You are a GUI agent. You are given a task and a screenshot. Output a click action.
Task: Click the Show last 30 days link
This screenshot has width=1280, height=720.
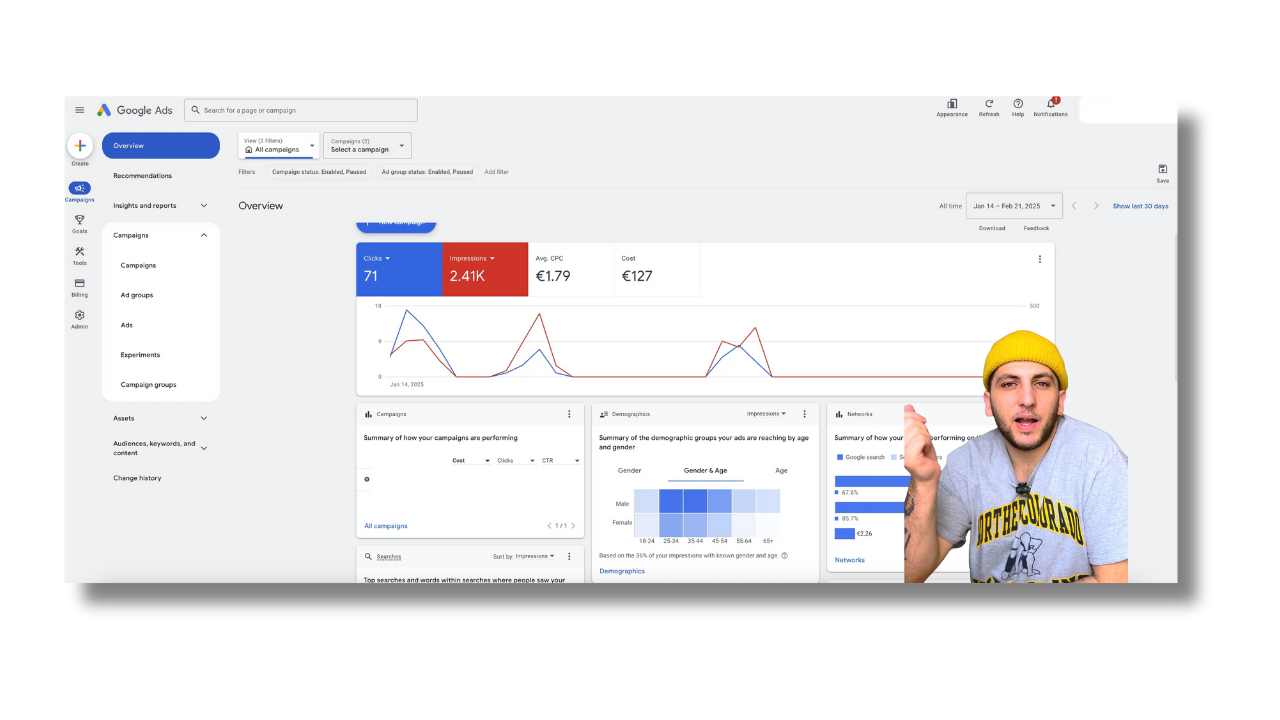1140,206
